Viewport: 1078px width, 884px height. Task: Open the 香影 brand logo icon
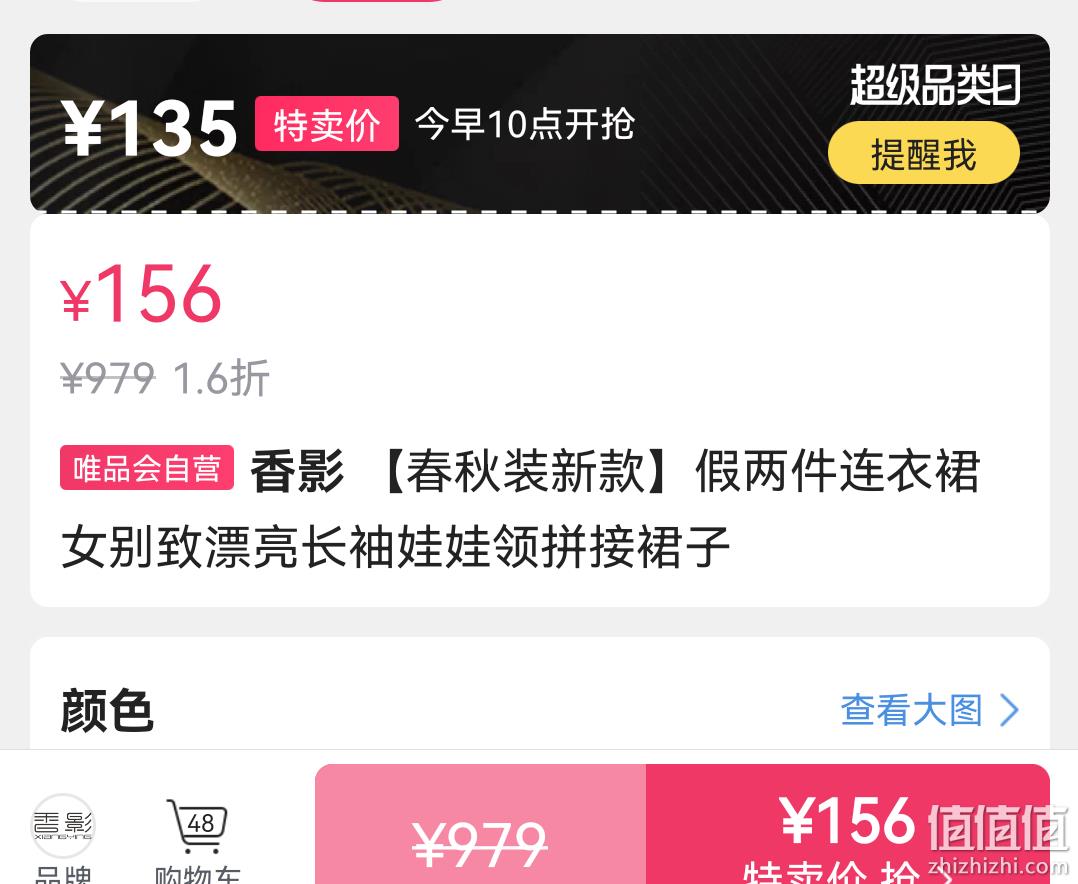pyautogui.click(x=63, y=826)
